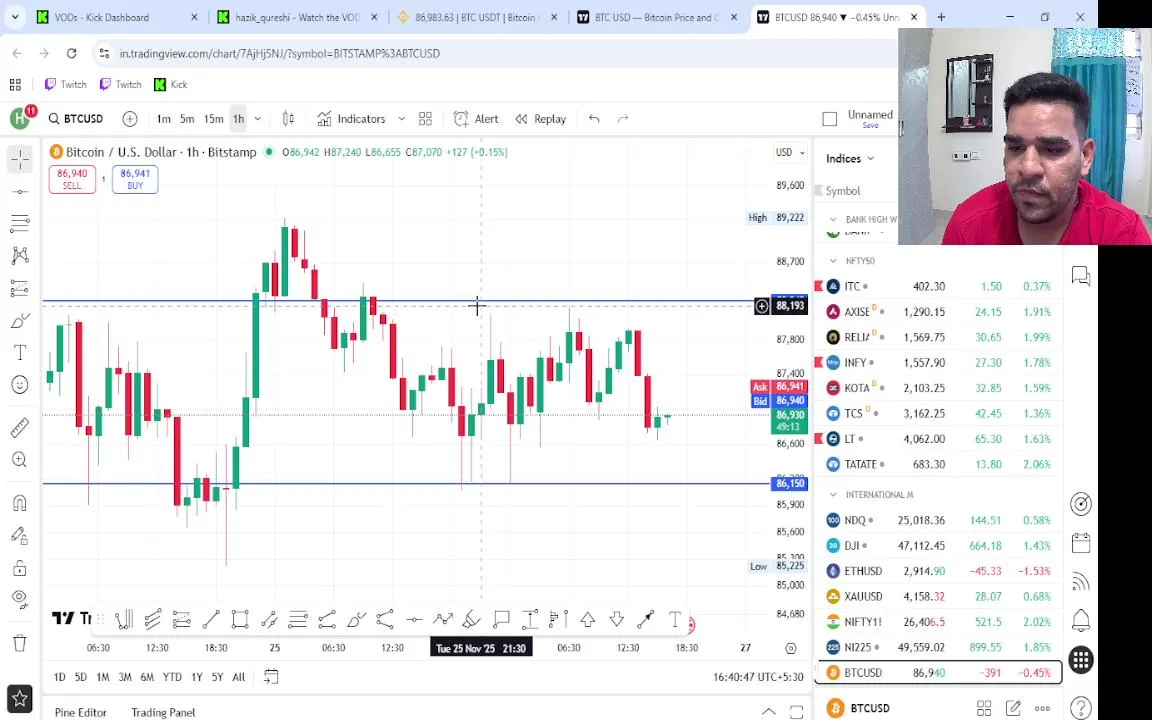Open the layout setup square icon
The height and width of the screenshot is (720, 1152).
tap(829, 119)
